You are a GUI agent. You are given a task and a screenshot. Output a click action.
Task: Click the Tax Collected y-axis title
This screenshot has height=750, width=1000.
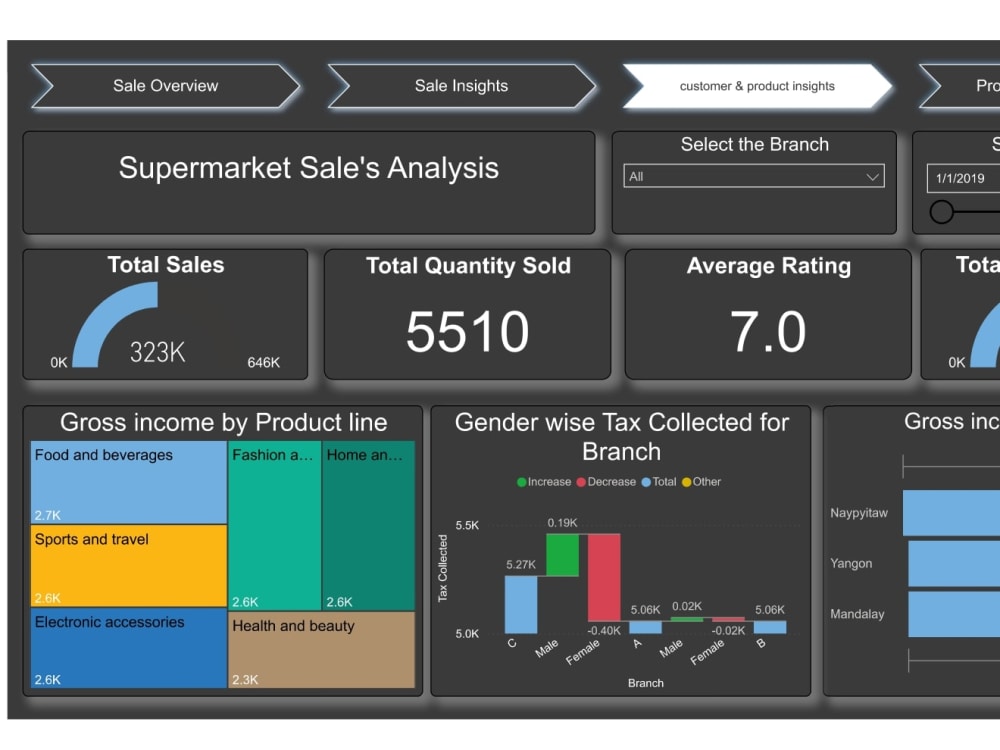pyautogui.click(x=443, y=568)
